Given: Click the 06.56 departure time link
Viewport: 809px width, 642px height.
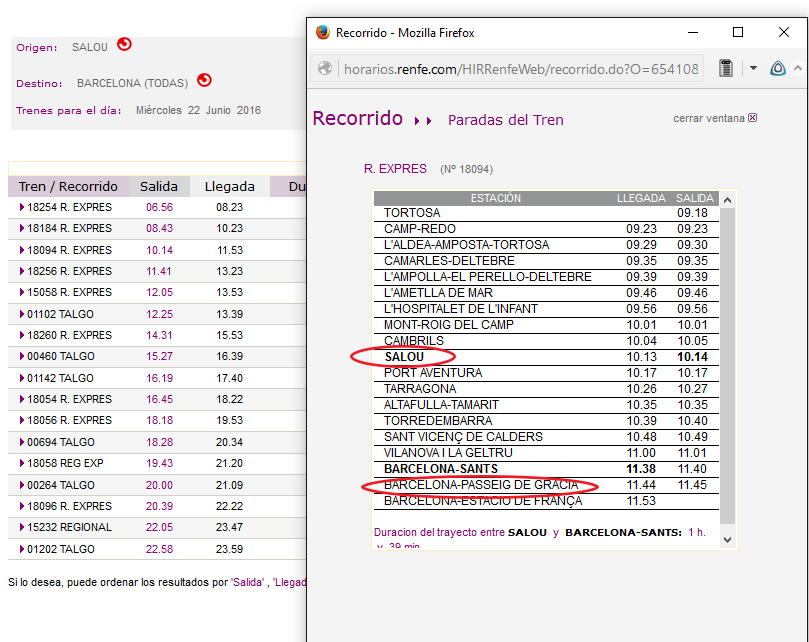Looking at the screenshot, I should click(x=159, y=207).
